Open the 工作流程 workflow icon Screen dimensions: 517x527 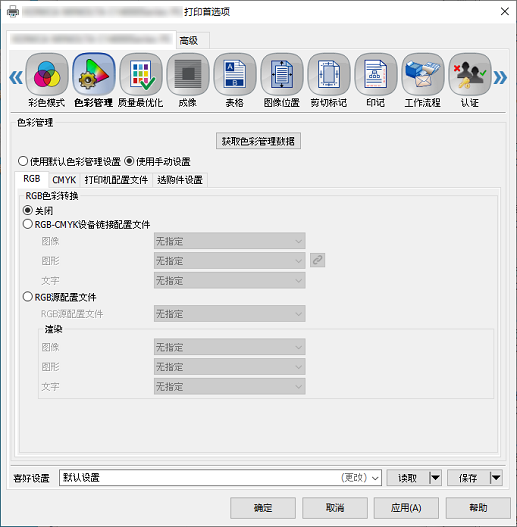(423, 75)
